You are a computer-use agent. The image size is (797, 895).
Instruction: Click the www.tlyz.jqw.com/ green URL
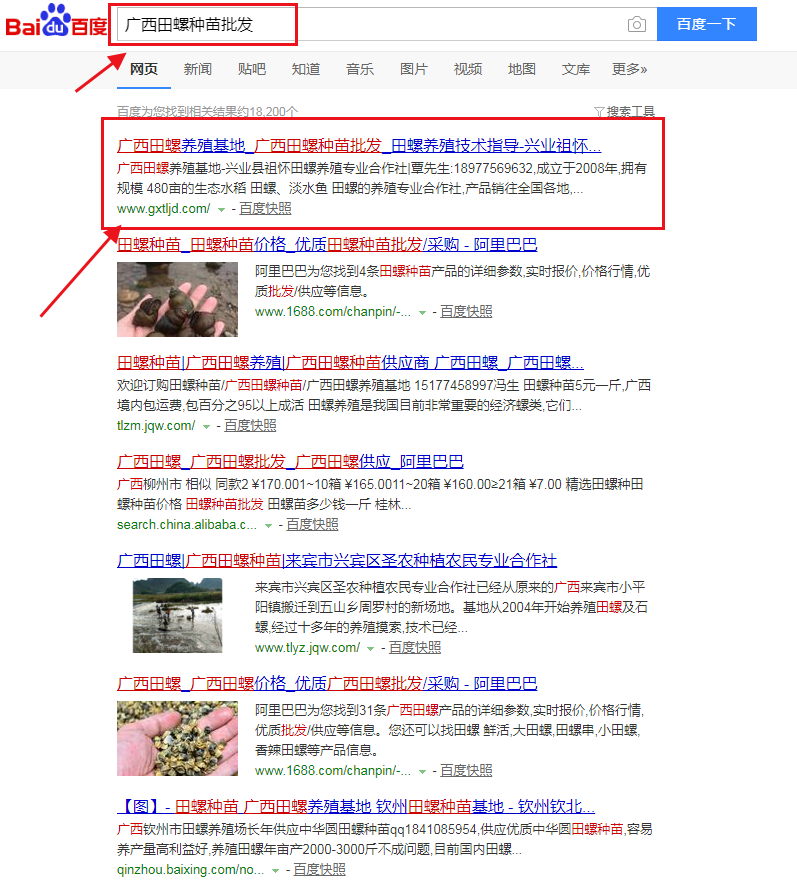(308, 647)
